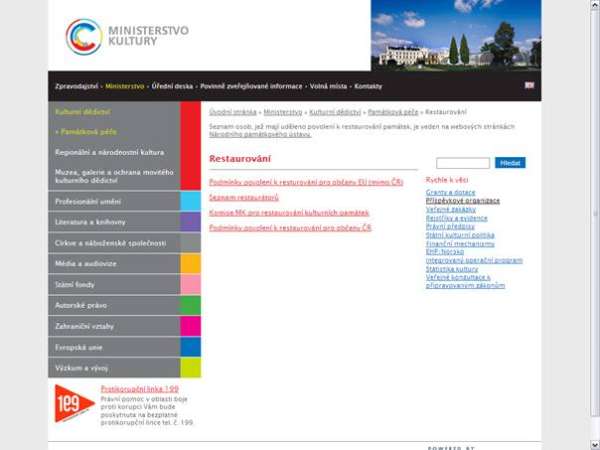This screenshot has width=600, height=450.
Task: Open Podmínky povolení k restaurování pro občany ČR
Action: tap(290, 228)
